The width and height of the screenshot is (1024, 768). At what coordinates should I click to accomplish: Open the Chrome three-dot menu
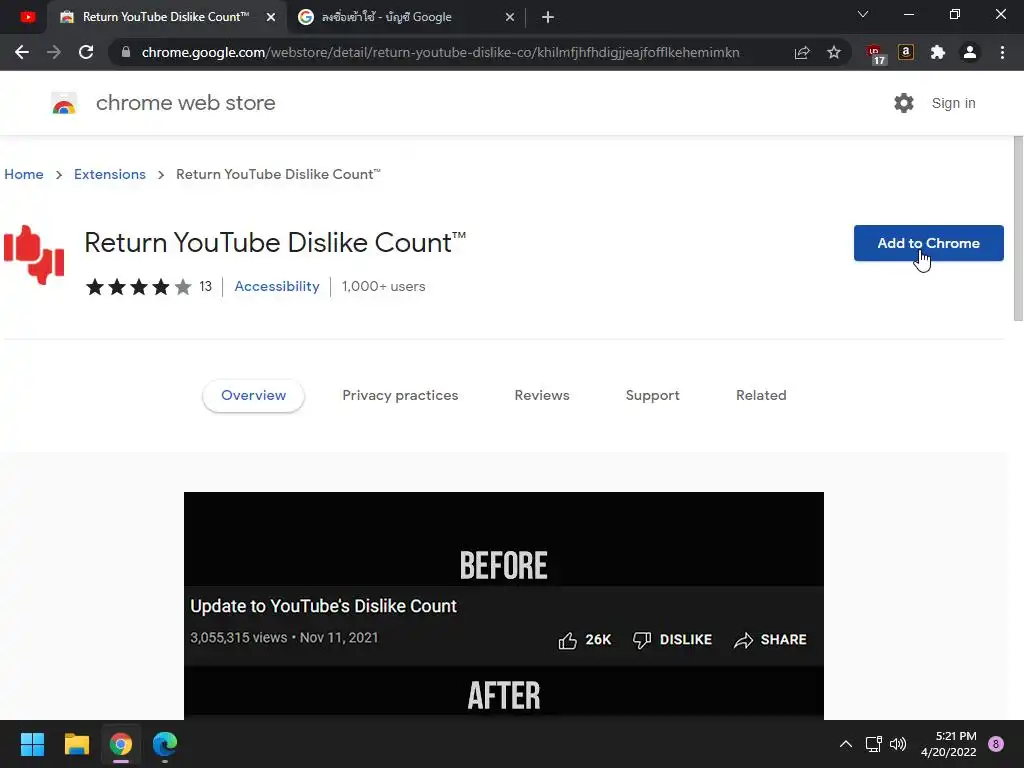(1002, 52)
